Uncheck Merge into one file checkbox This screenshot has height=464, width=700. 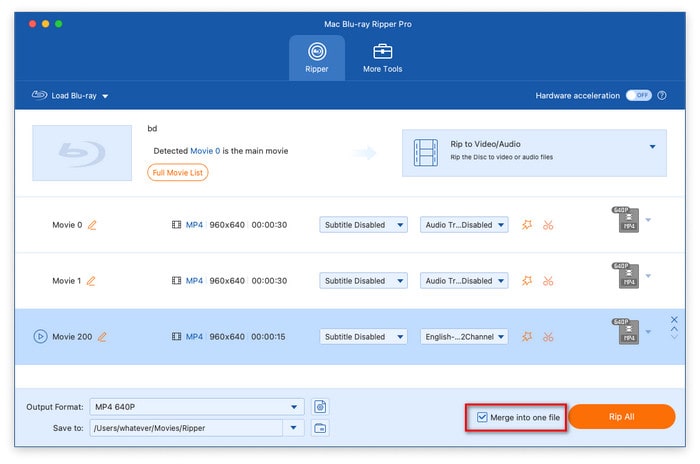click(x=483, y=417)
